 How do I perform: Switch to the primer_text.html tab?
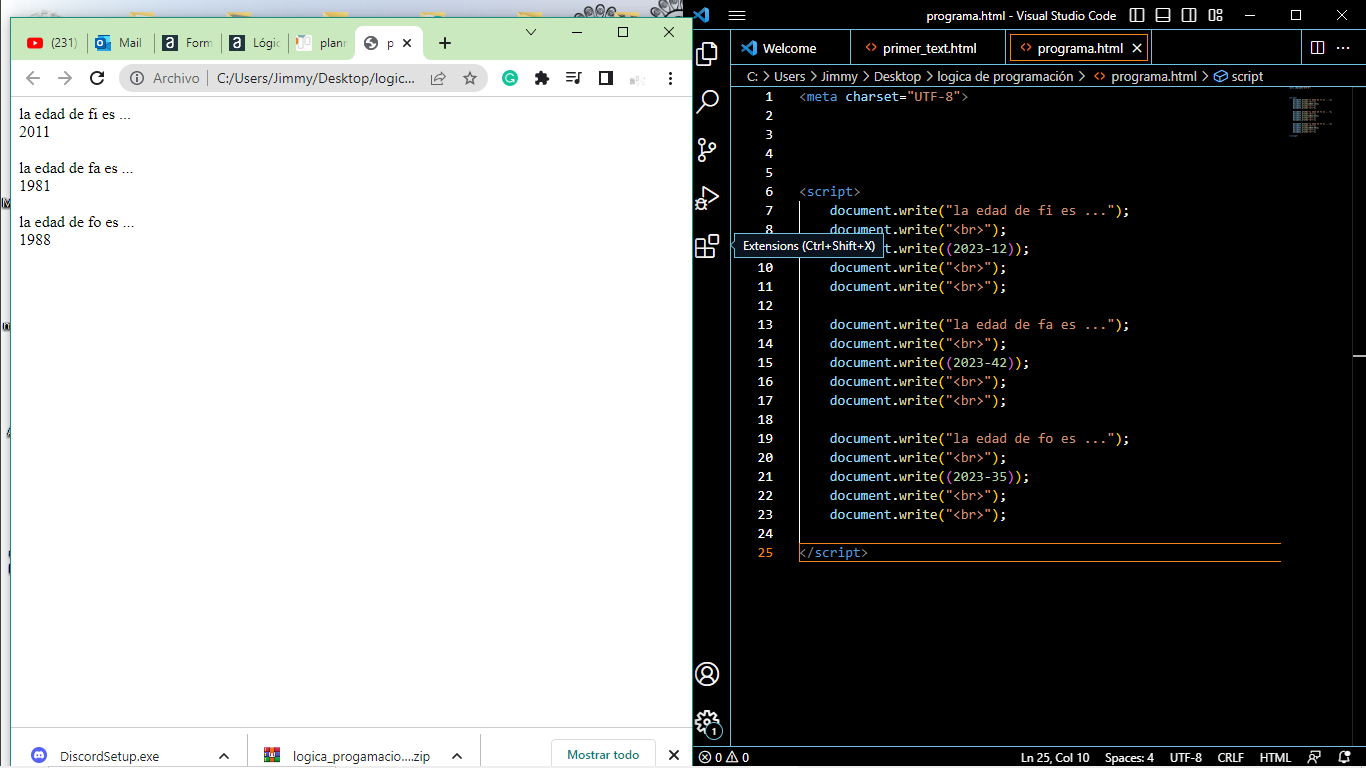[x=929, y=48]
